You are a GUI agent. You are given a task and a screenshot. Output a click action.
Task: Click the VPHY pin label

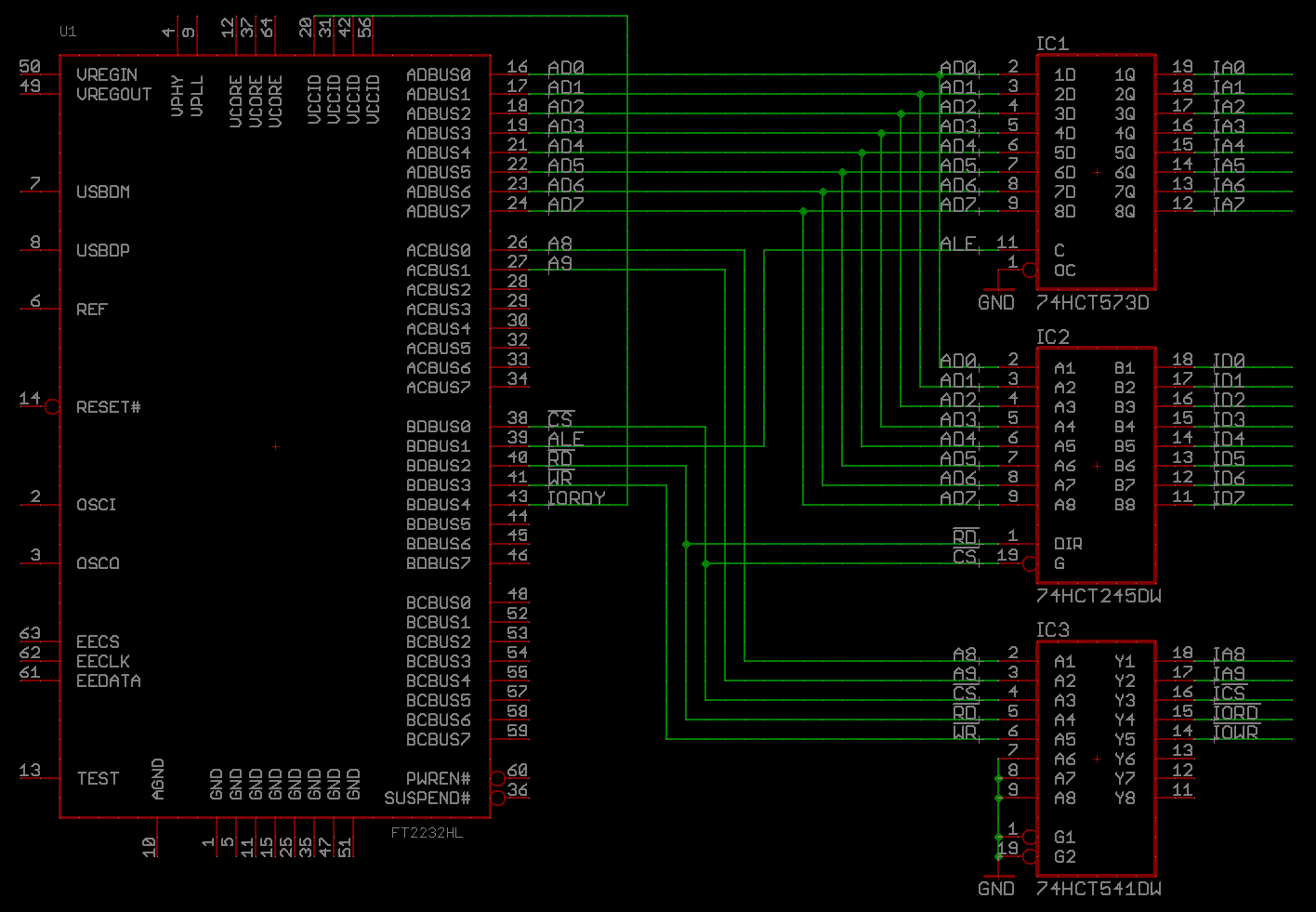[x=178, y=96]
